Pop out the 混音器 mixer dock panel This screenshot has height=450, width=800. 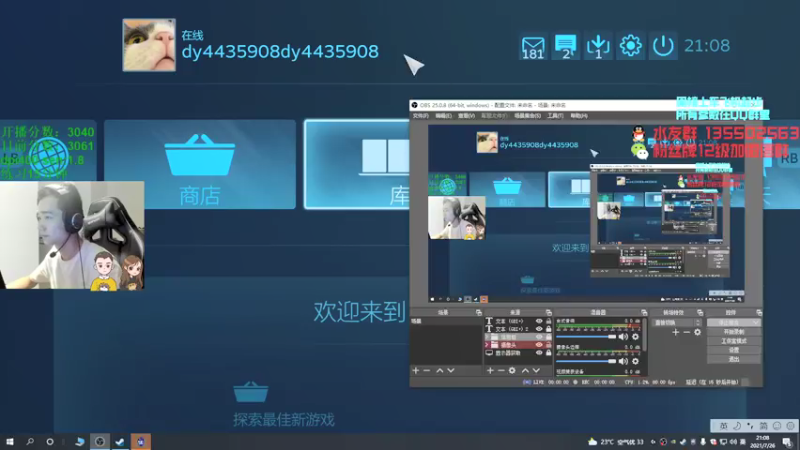[644, 312]
